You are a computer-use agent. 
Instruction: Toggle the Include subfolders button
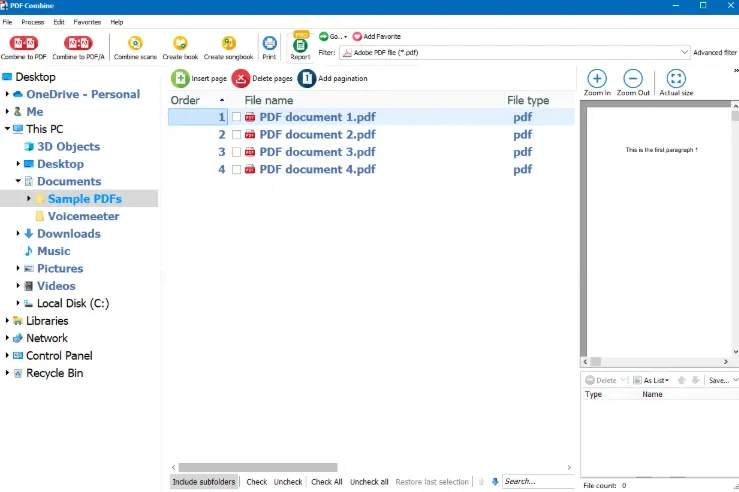[204, 482]
